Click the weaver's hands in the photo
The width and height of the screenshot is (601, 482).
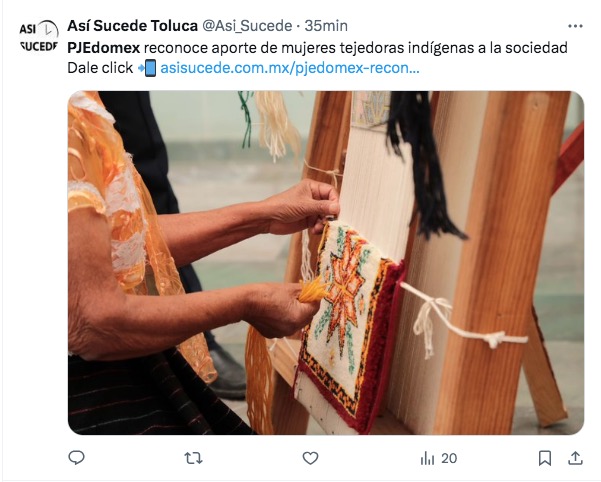(297, 257)
